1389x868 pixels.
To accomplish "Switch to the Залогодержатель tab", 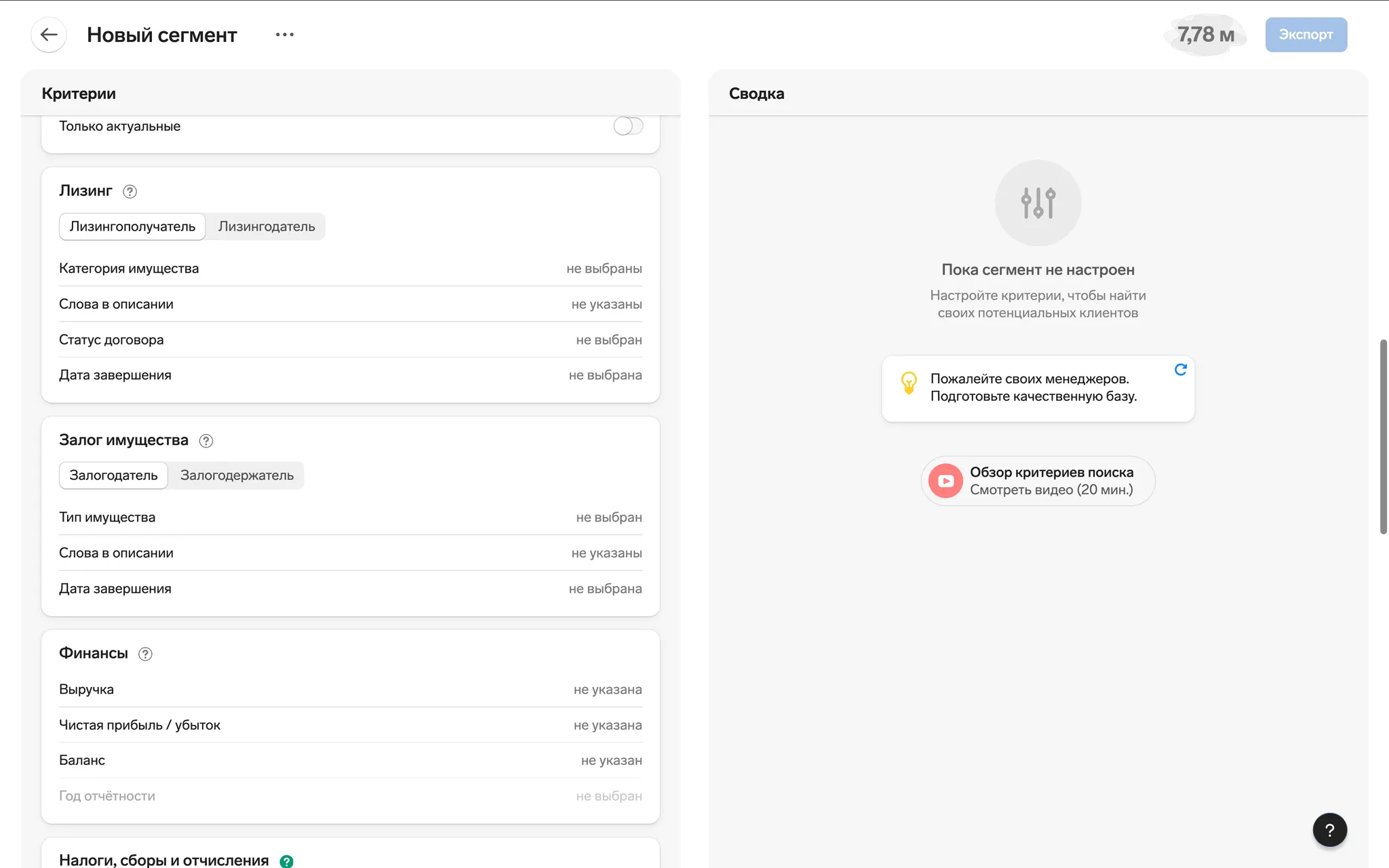I will [x=237, y=475].
